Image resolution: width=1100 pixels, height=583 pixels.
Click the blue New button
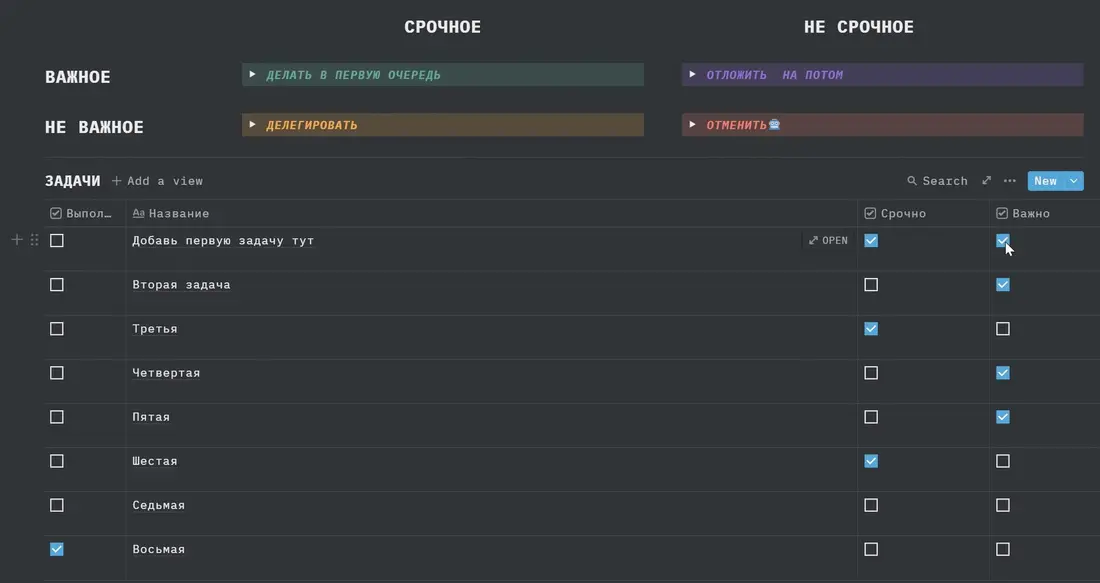pyautogui.click(x=1046, y=181)
